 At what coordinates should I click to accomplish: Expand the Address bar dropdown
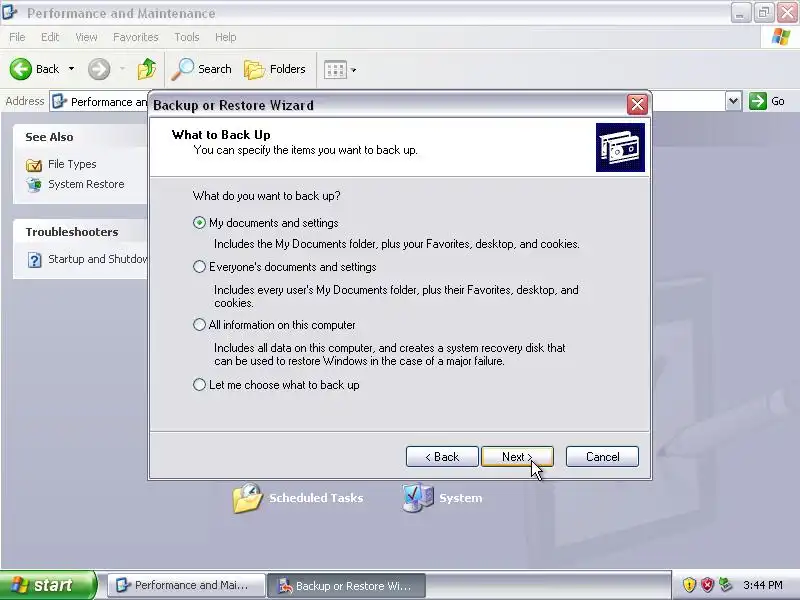(733, 101)
